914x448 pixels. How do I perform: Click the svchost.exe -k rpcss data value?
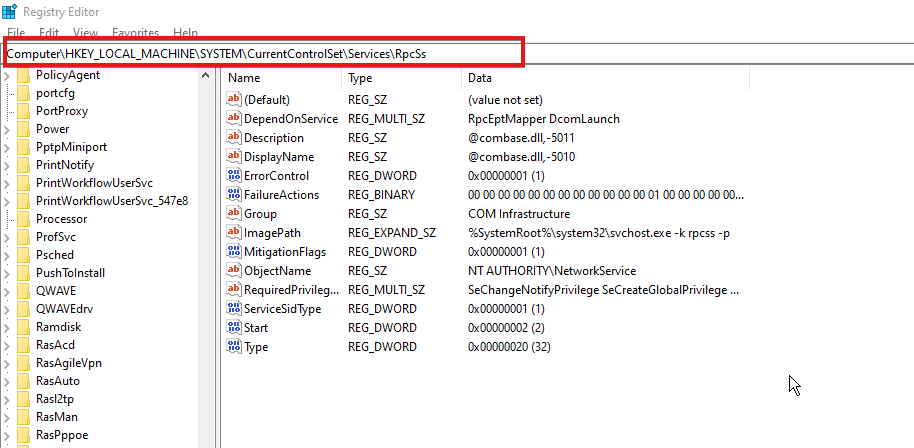click(x=599, y=233)
